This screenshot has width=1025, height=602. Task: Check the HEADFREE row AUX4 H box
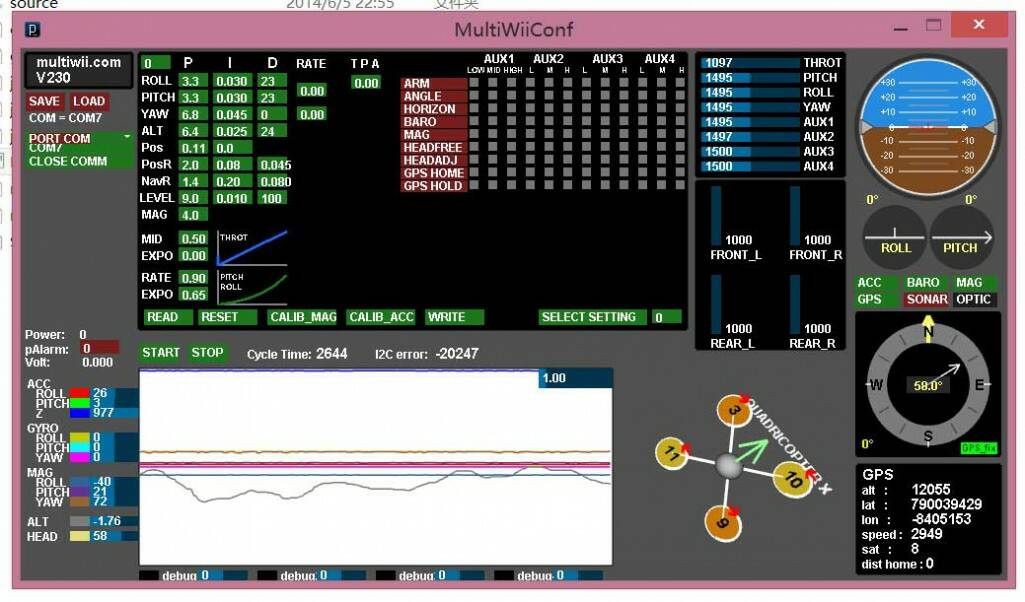pyautogui.click(x=681, y=147)
